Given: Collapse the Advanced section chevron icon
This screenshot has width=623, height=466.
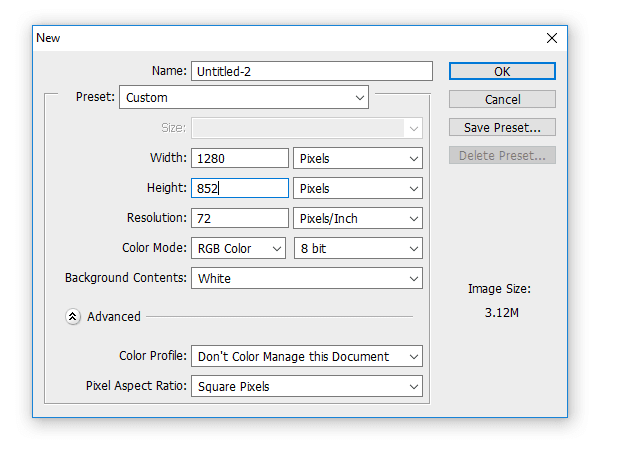Looking at the screenshot, I should click(x=73, y=317).
